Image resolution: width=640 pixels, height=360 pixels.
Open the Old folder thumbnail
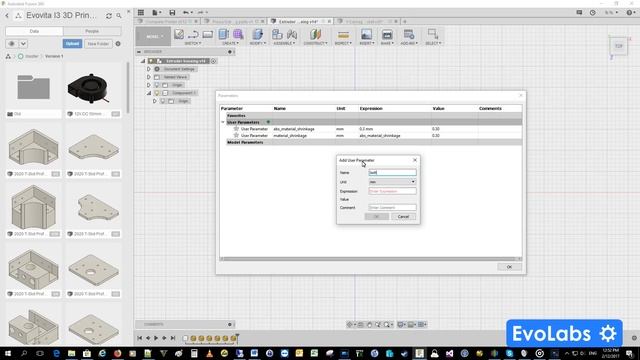33,87
